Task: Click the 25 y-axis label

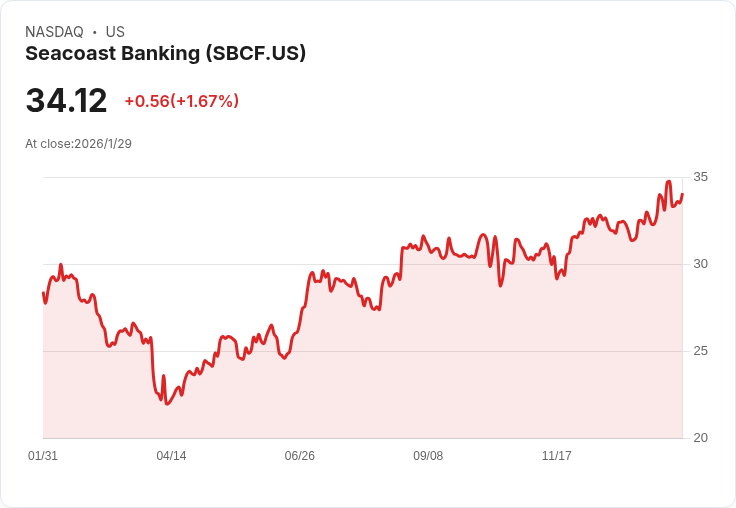Action: [701, 351]
